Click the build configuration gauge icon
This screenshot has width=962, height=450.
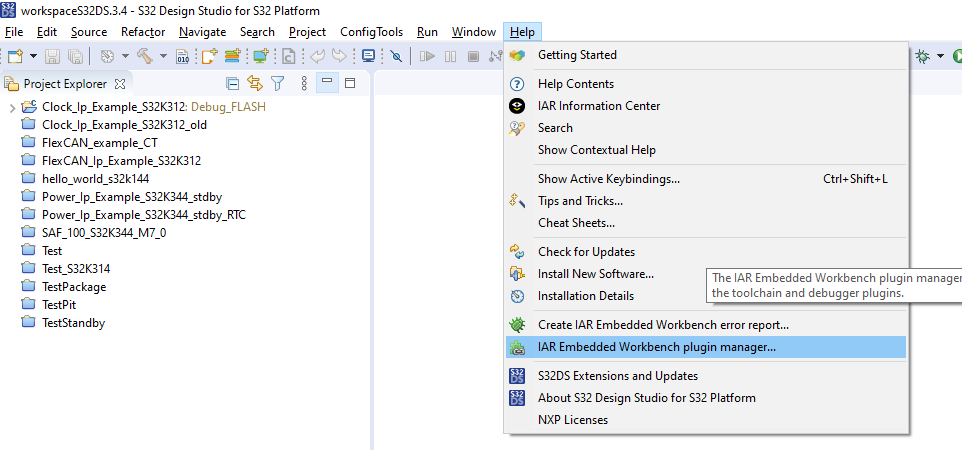[x=107, y=56]
